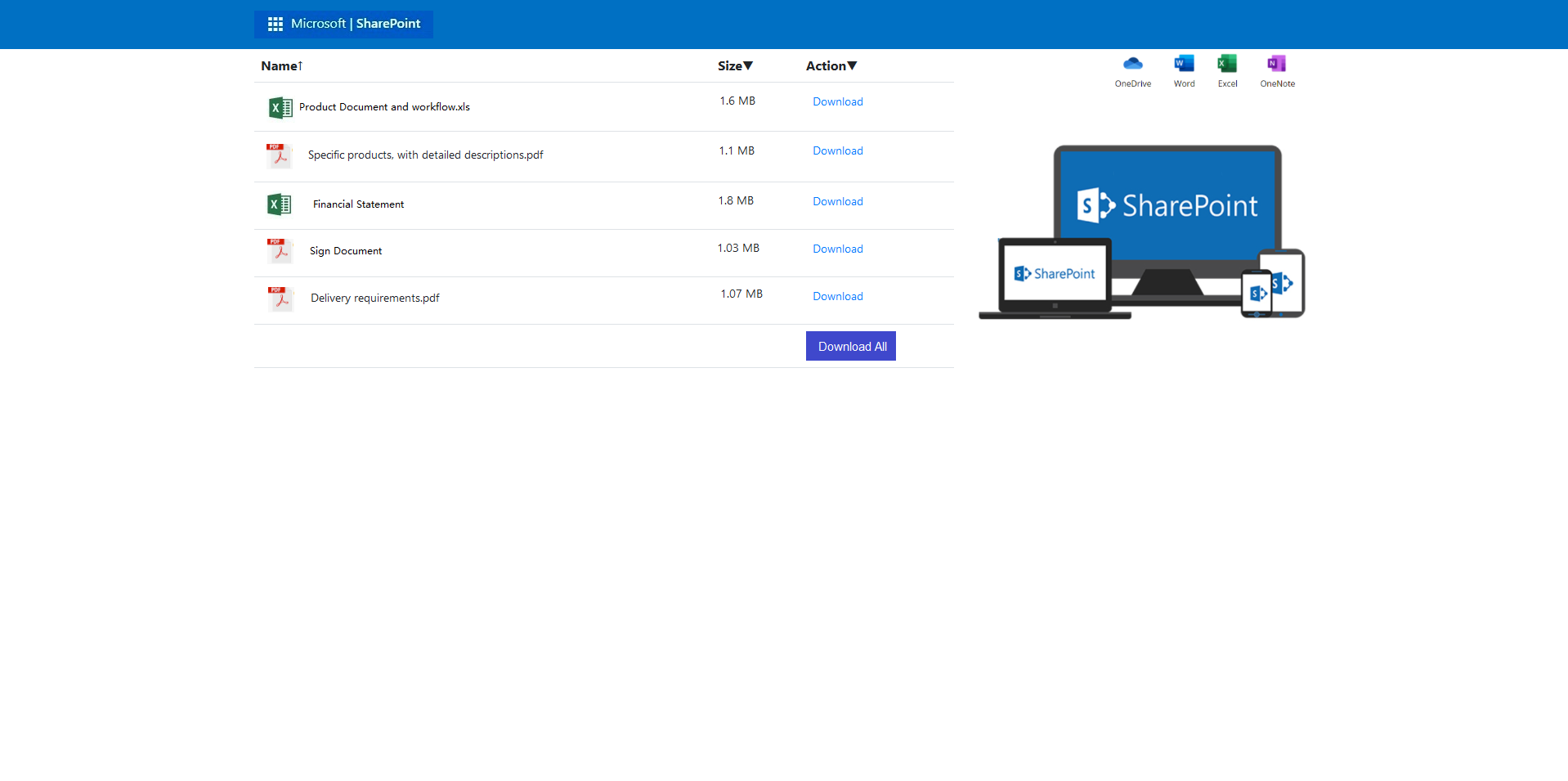The image size is (1568, 781).
Task: Launch the Word app icon
Action: point(1184,64)
